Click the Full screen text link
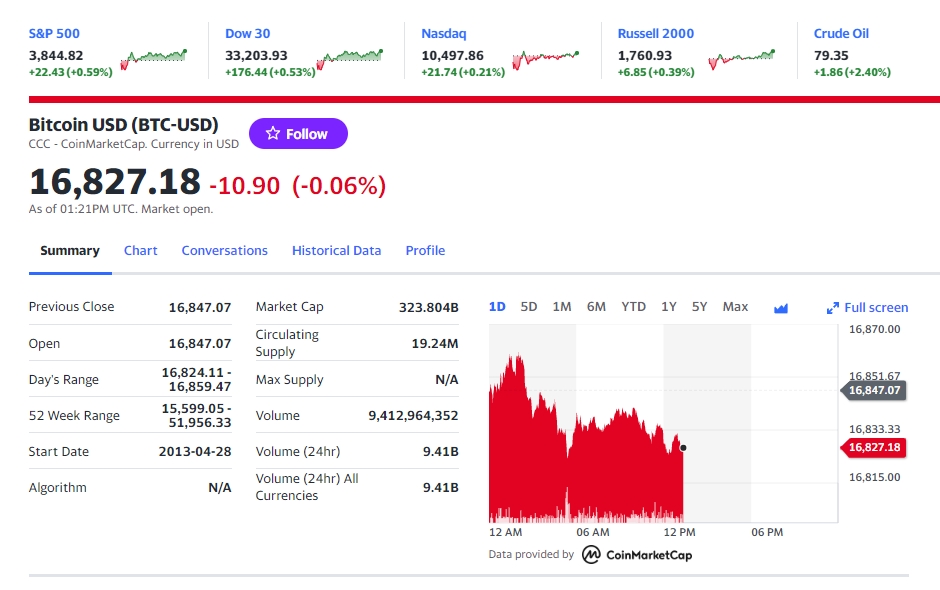The image size is (940, 590). point(876,308)
